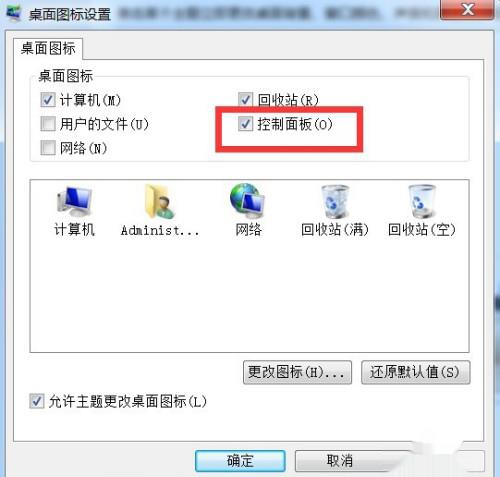Image resolution: width=500 pixels, height=477 pixels.
Task: Uncheck the 计算机(M) checkbox
Action: [48, 100]
